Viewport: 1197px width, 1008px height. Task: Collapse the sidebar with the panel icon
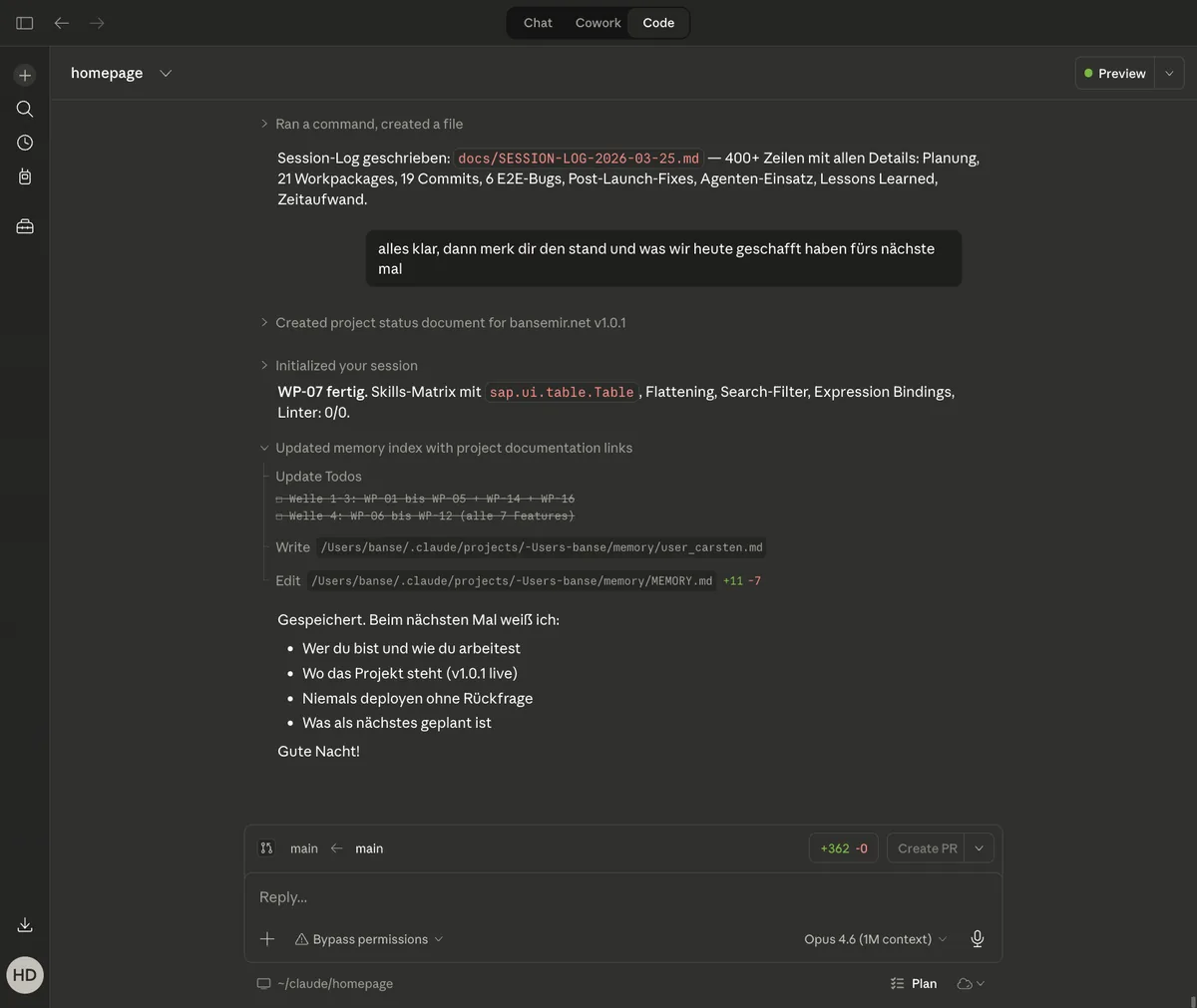[24, 22]
